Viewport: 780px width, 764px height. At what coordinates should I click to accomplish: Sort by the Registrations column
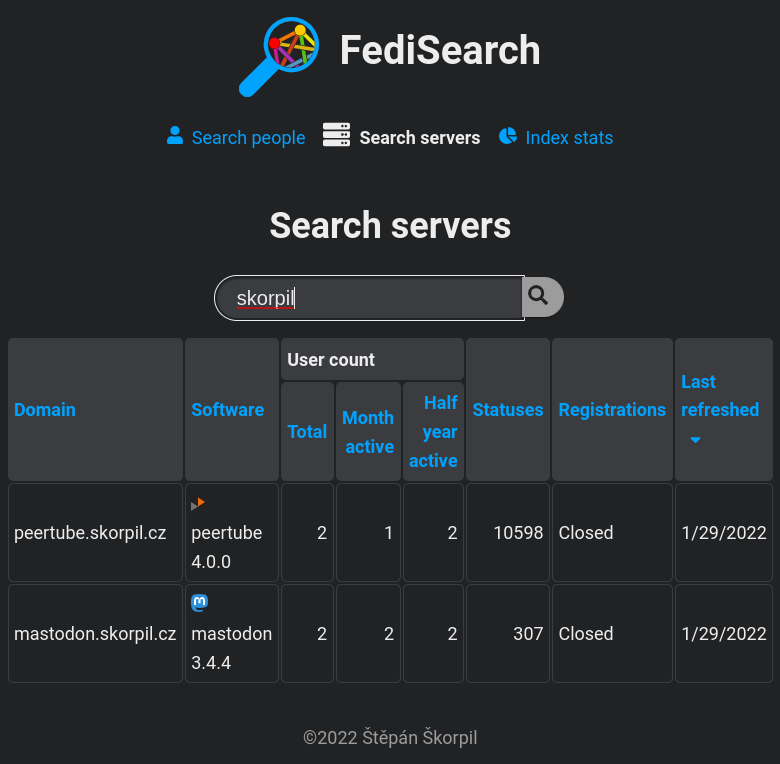[x=612, y=410]
